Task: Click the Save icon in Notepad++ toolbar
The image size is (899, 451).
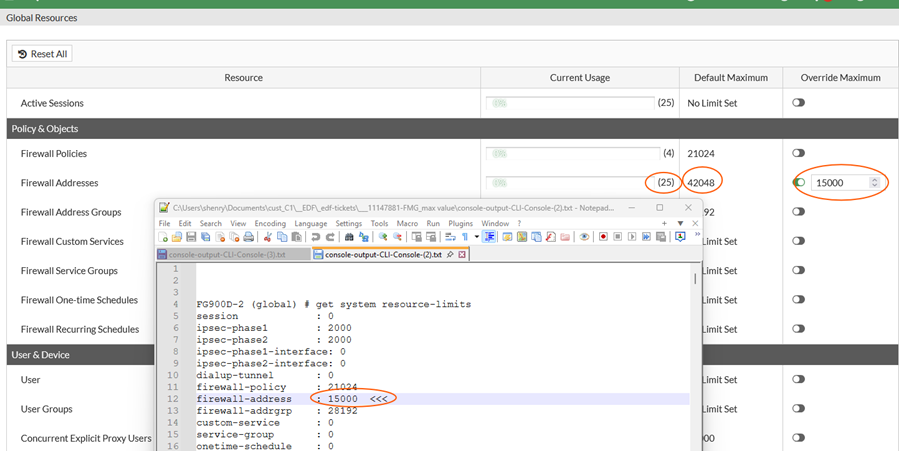Action: pos(191,237)
